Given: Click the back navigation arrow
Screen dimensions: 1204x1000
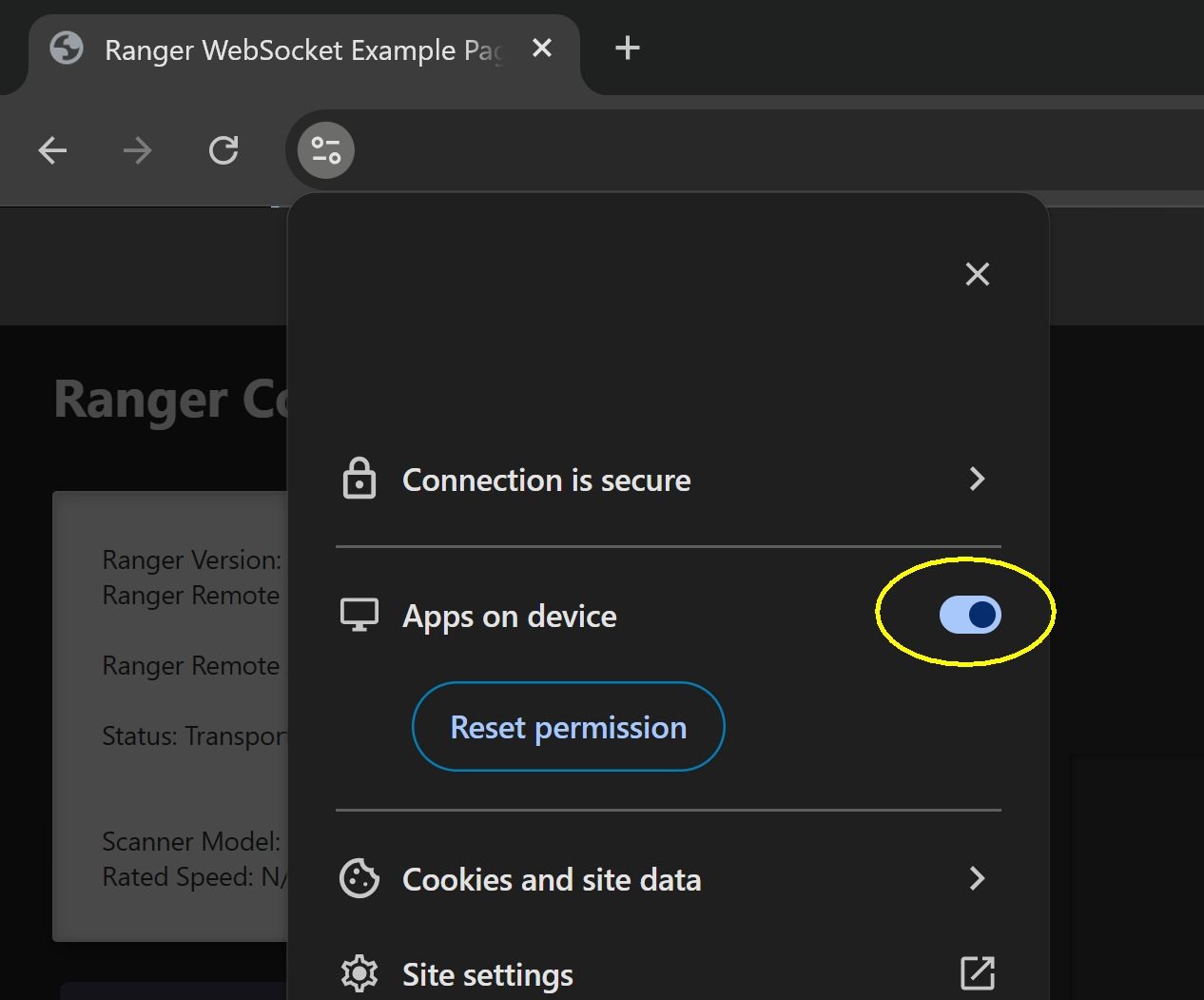Looking at the screenshot, I should [52, 150].
